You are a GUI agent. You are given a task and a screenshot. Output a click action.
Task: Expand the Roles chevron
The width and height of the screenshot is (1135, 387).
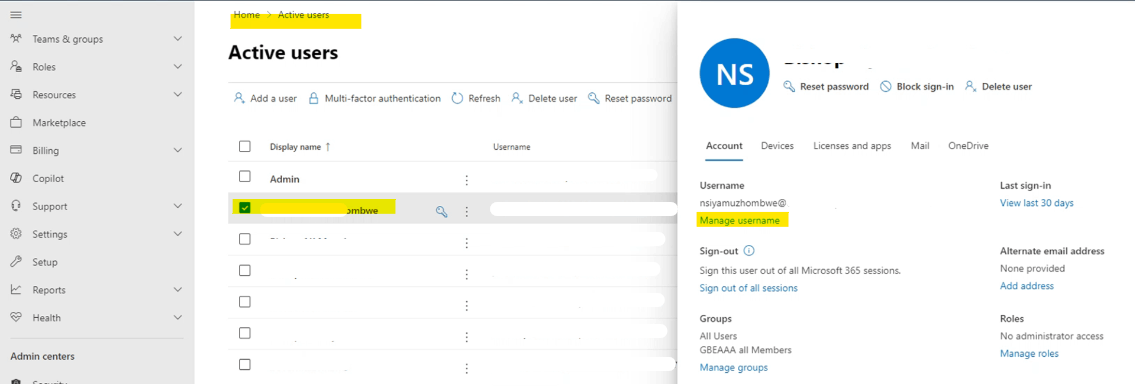pos(177,67)
